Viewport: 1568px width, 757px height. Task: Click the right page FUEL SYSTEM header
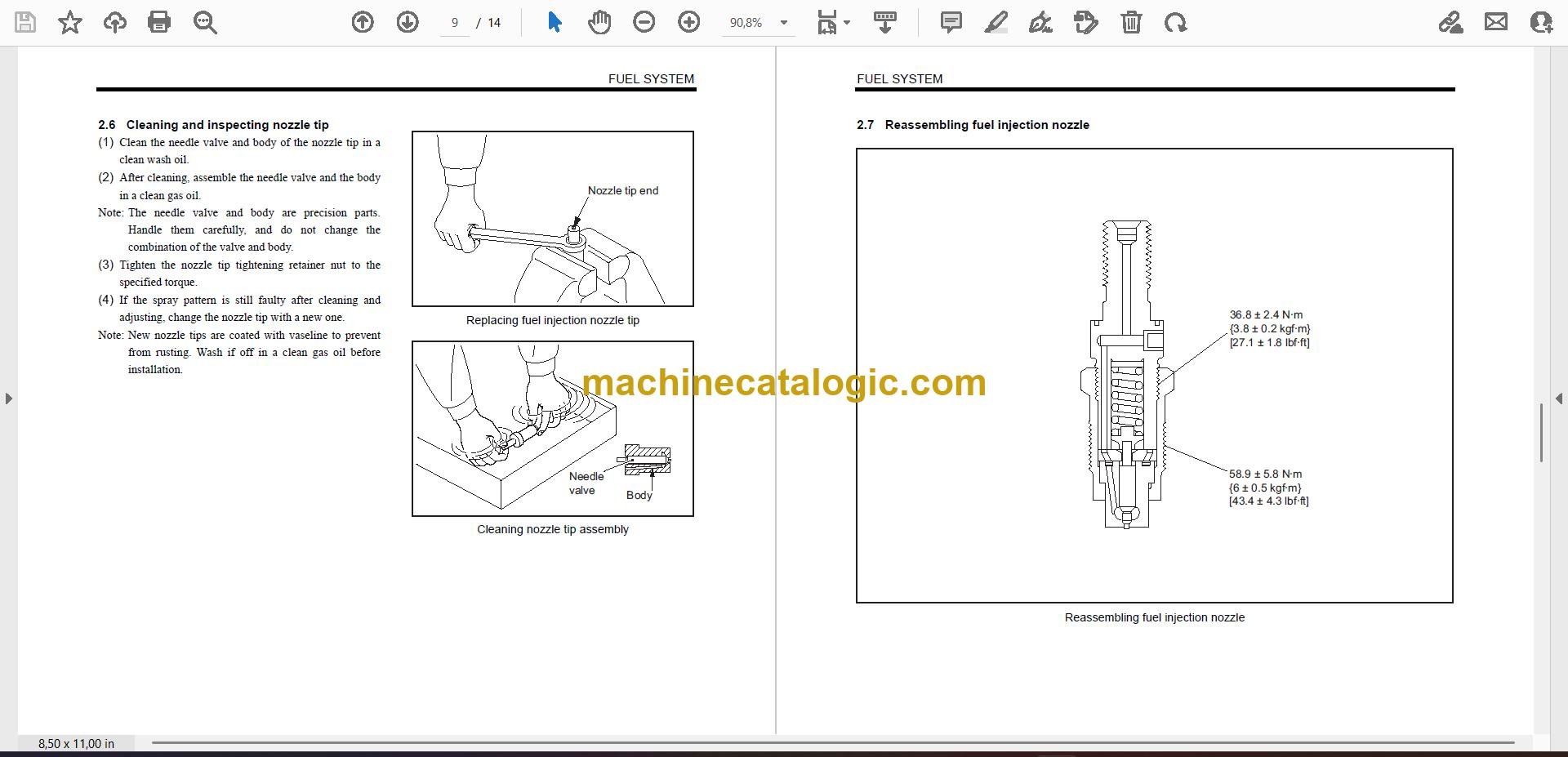tap(900, 78)
